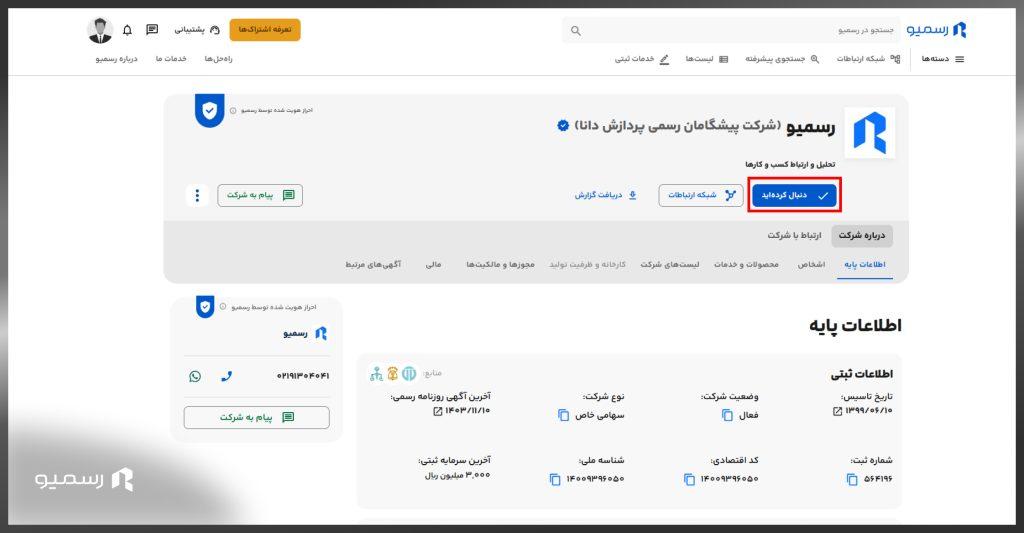This screenshot has width=1024, height=533.
Task: Select the کارخانه و ظرفیت تولید sub-tab
Action: pyautogui.click(x=587, y=265)
